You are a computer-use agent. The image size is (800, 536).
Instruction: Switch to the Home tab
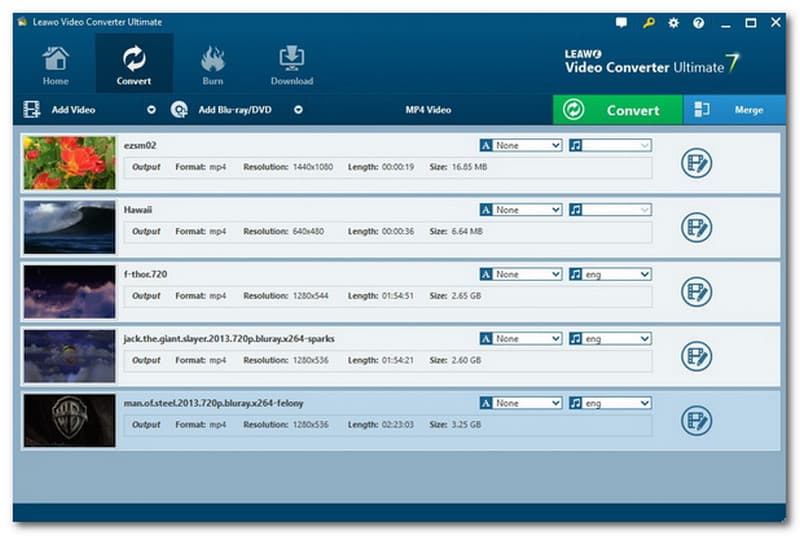click(x=56, y=65)
